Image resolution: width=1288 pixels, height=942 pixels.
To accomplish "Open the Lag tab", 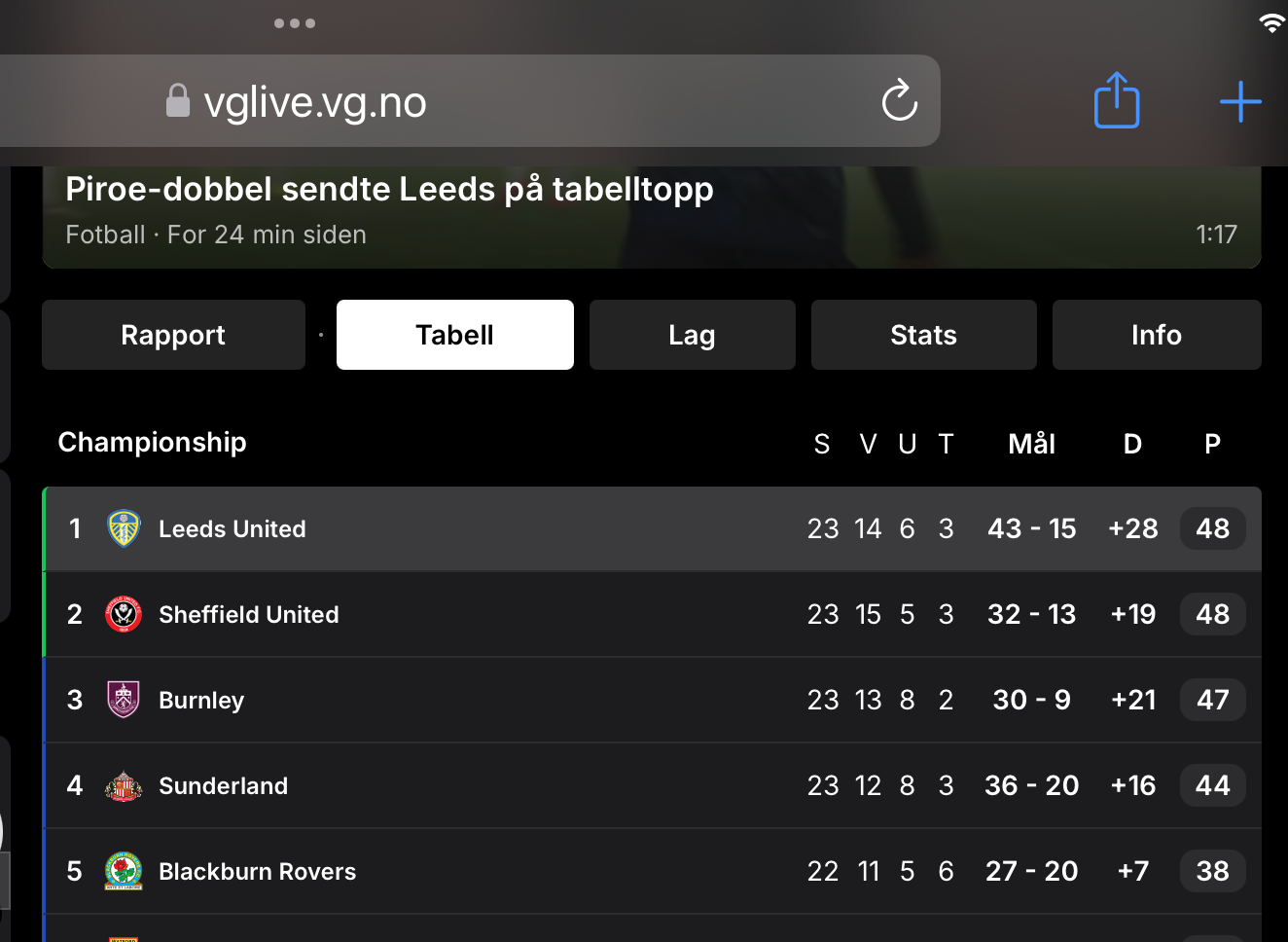I will pyautogui.click(x=692, y=335).
